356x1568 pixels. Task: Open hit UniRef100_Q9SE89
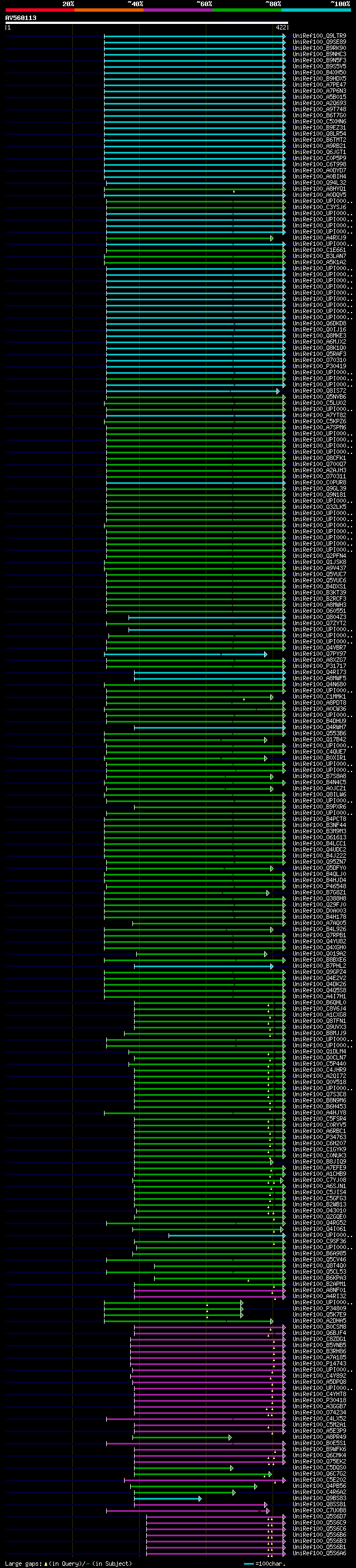(319, 42)
